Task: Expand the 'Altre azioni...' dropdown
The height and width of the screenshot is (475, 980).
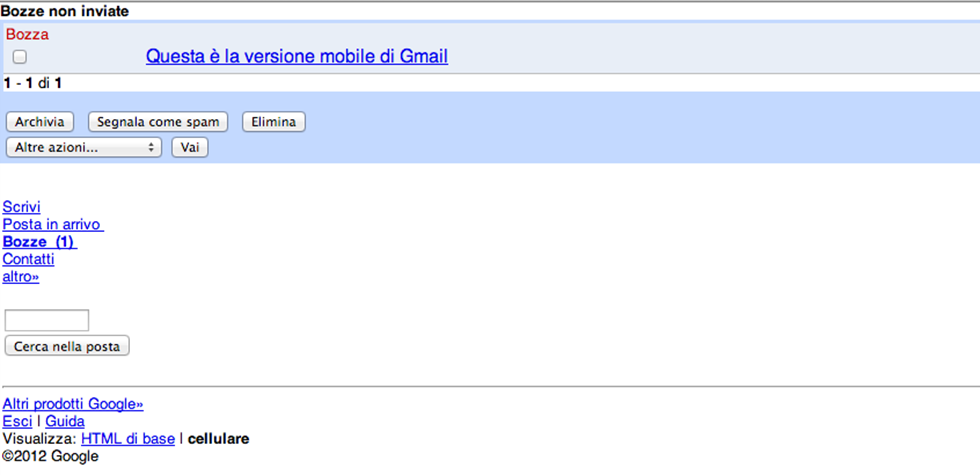Action: coord(84,147)
